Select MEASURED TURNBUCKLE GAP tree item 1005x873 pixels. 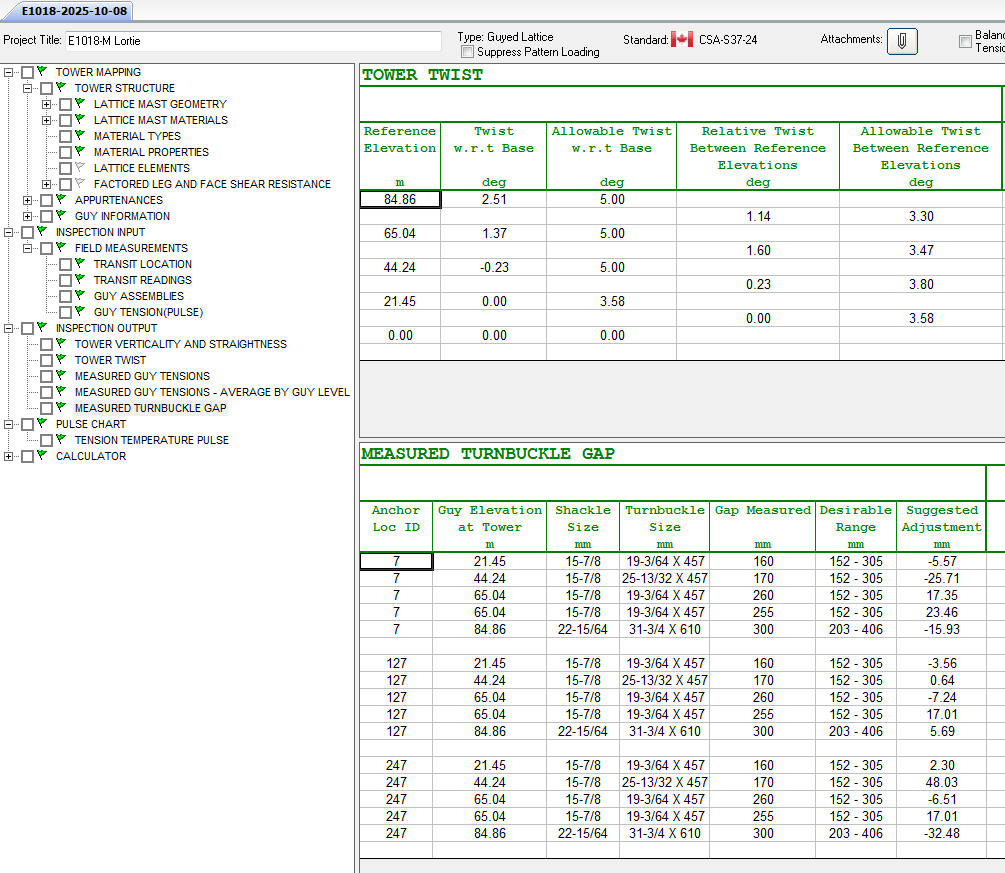(x=151, y=408)
